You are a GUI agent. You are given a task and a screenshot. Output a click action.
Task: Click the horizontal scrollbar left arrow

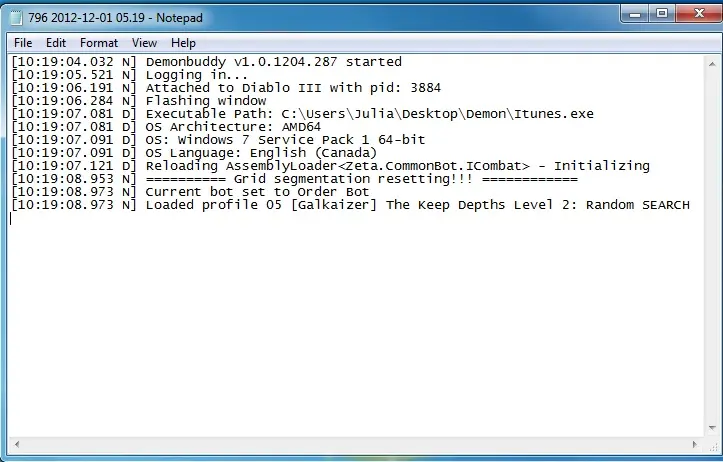tap(17, 444)
